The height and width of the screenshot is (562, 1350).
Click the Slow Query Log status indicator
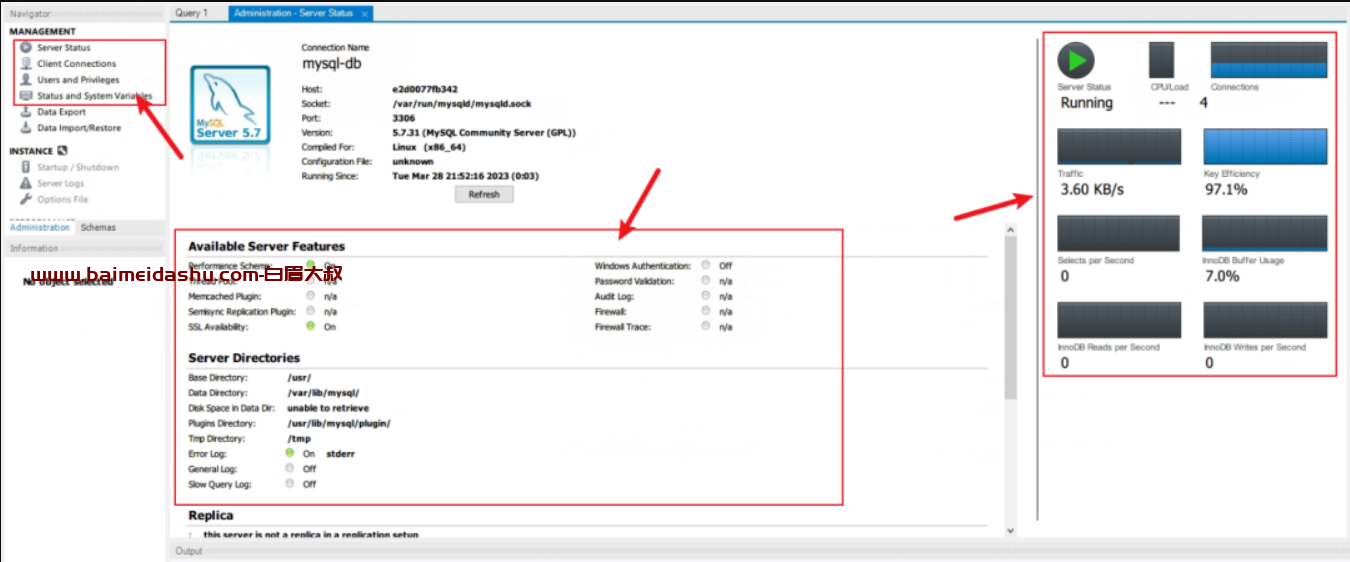click(x=290, y=483)
